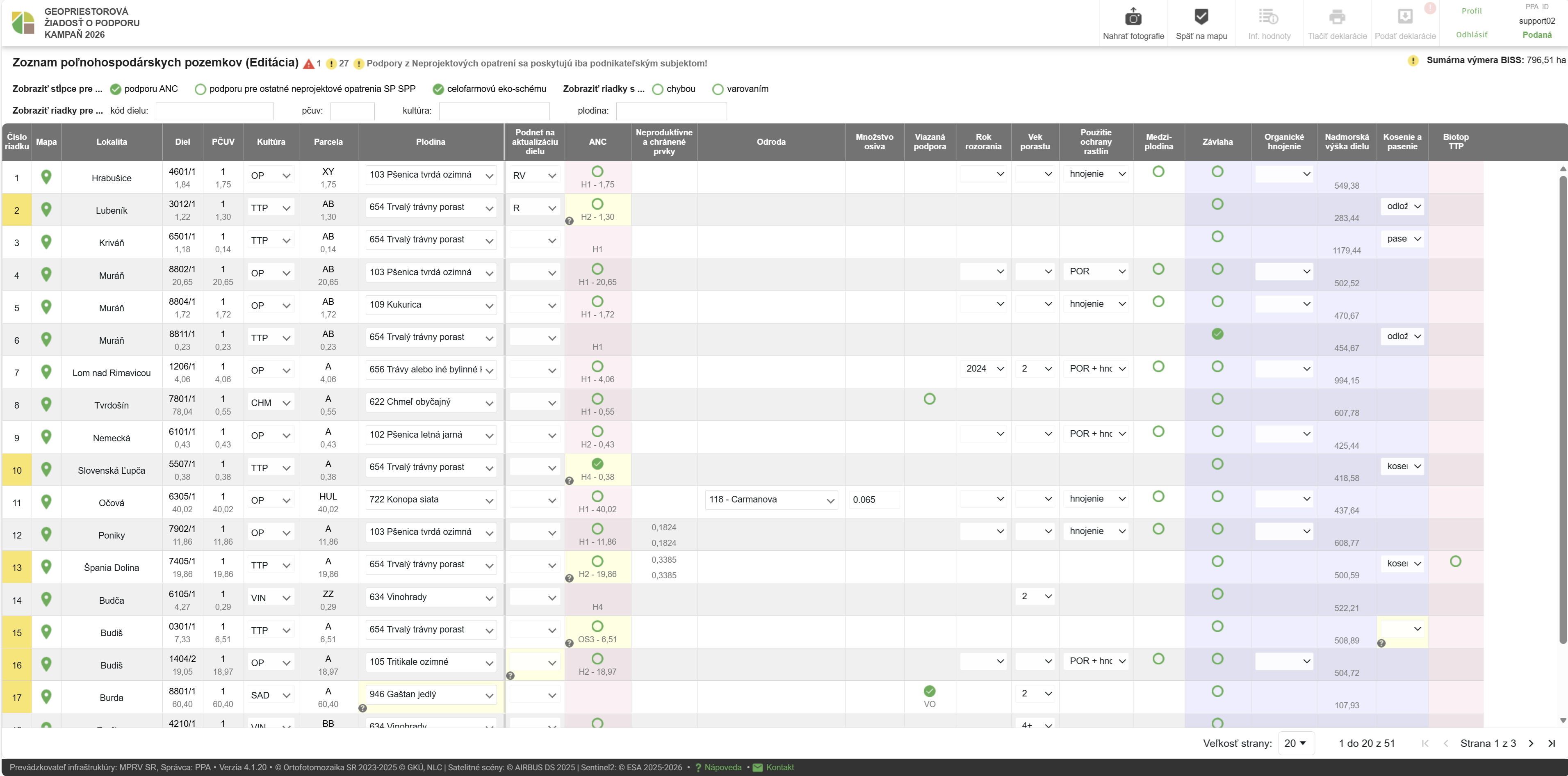Viewport: 1568px width, 776px height.
Task: Go to next page arrow
Action: pos(1532,743)
